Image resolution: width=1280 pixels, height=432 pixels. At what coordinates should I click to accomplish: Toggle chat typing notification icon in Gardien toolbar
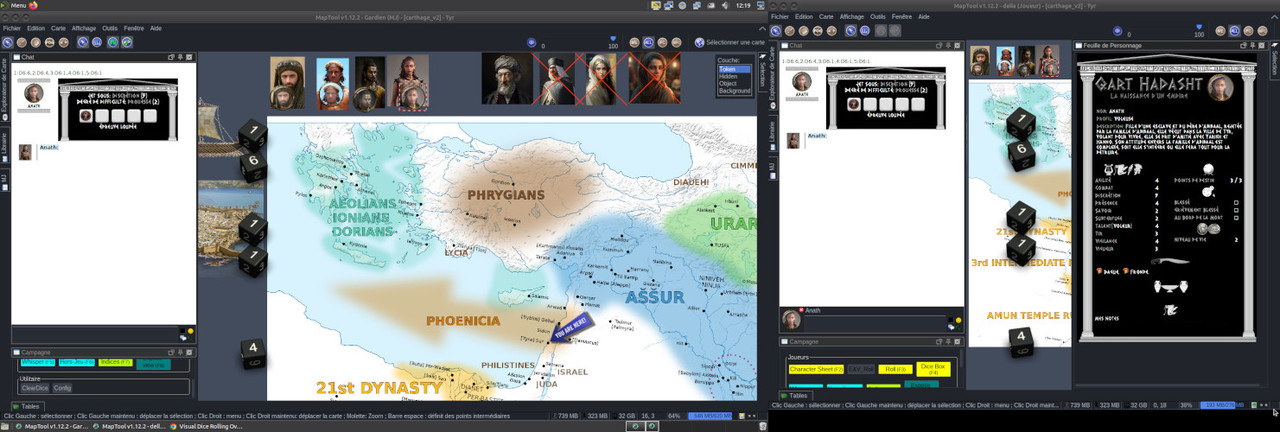tap(97, 42)
